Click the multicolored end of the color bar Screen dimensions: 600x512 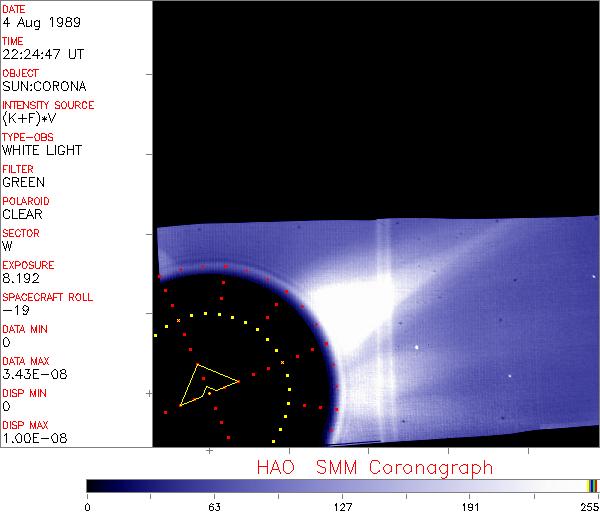(x=592, y=485)
